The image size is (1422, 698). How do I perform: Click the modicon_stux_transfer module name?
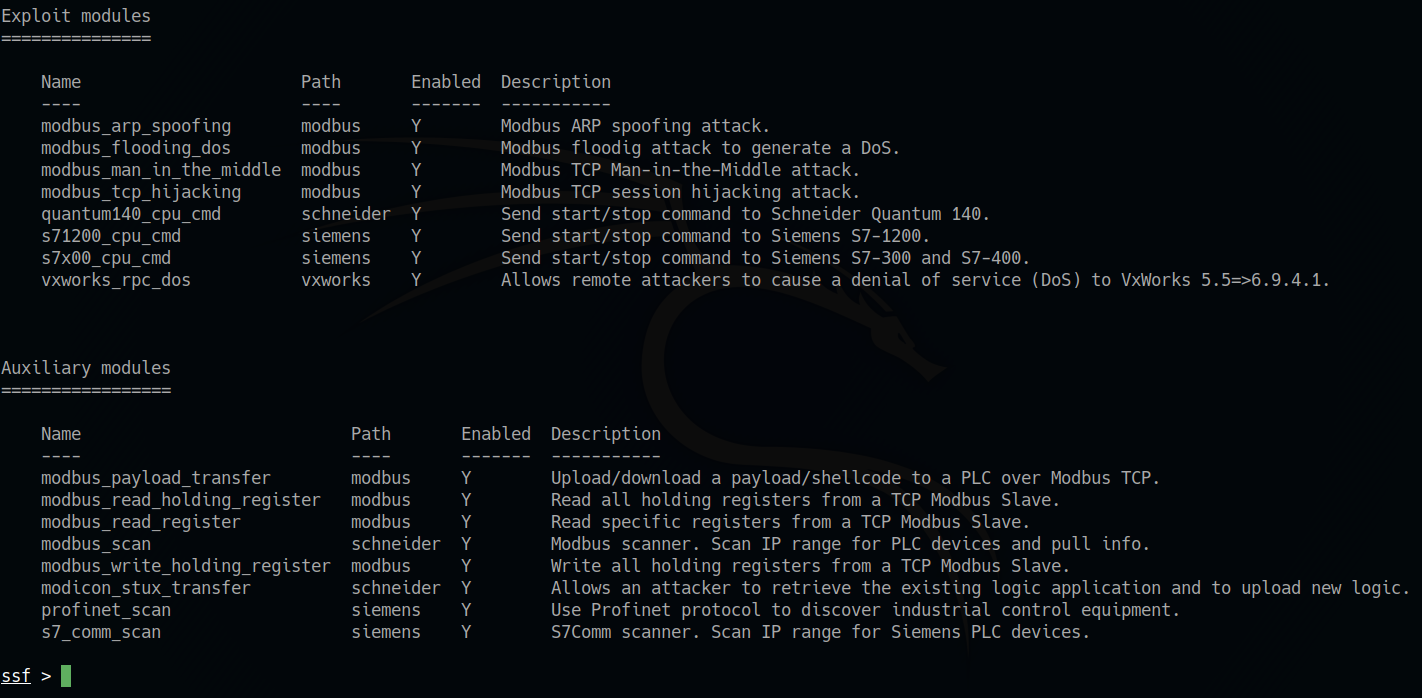[145, 588]
